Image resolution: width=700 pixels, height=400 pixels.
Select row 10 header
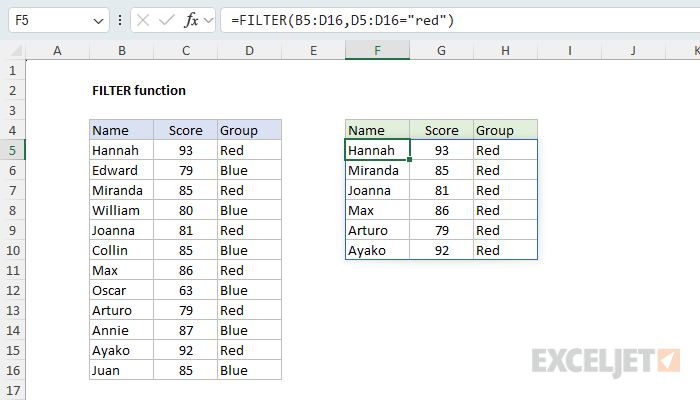(x=12, y=250)
